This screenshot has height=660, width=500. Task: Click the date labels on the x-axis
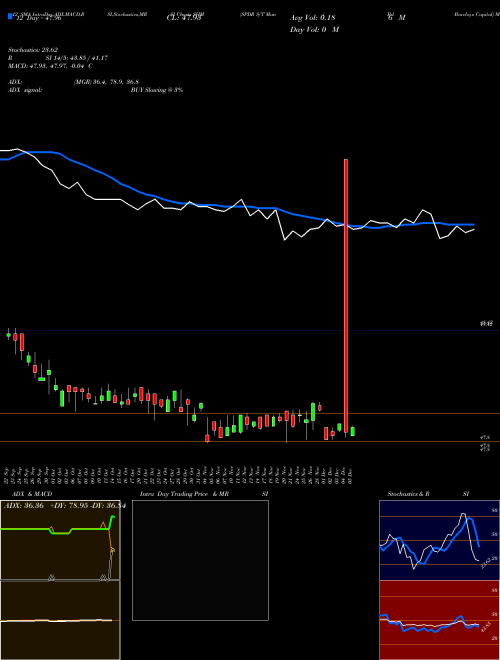point(179,475)
